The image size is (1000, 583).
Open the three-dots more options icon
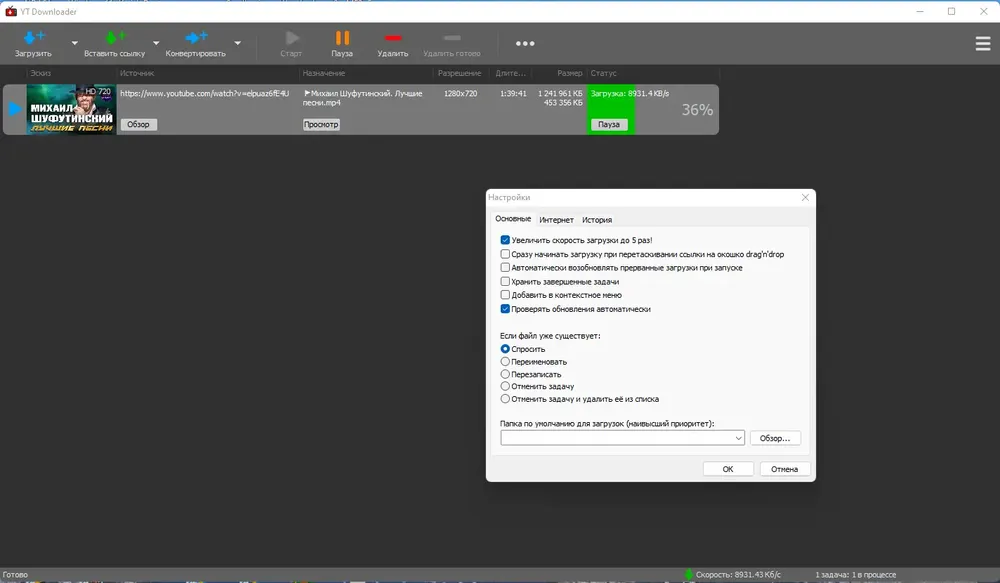pyautogui.click(x=525, y=43)
